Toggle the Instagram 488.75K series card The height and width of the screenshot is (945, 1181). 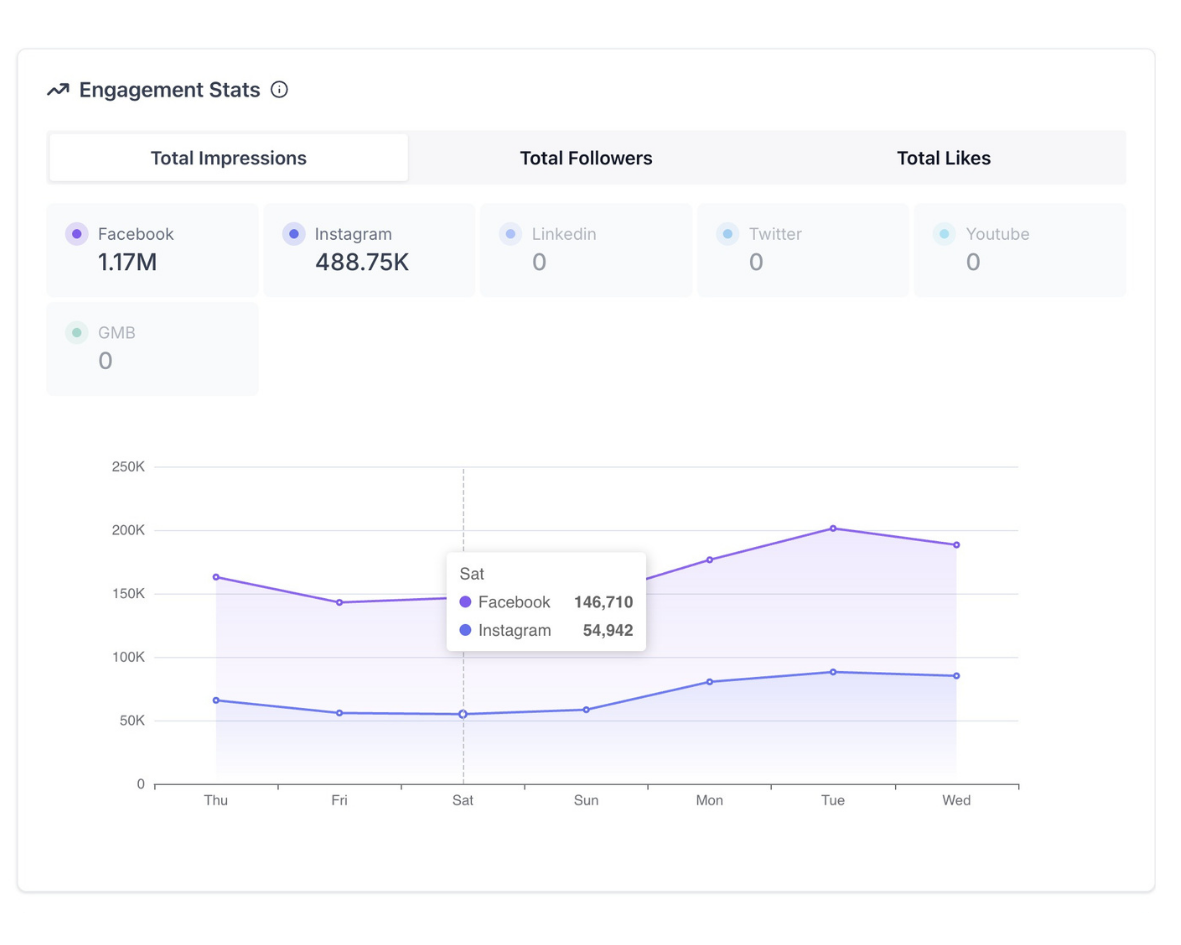pos(370,250)
